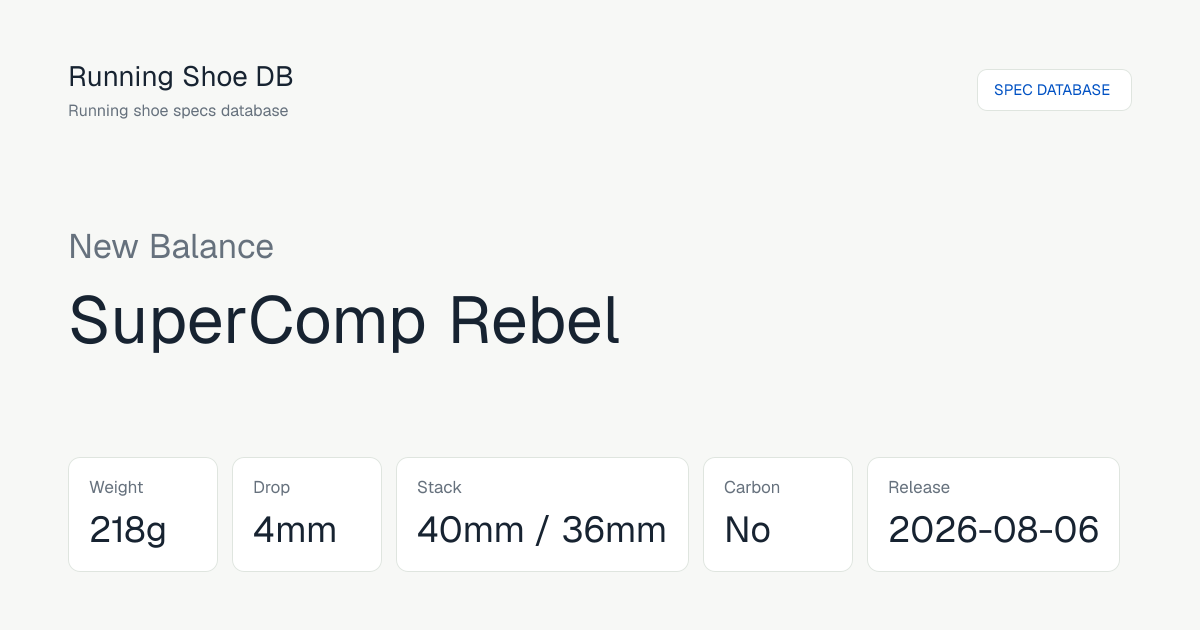Open the Release spec card
The height and width of the screenshot is (630, 1200).
pyautogui.click(x=993, y=514)
